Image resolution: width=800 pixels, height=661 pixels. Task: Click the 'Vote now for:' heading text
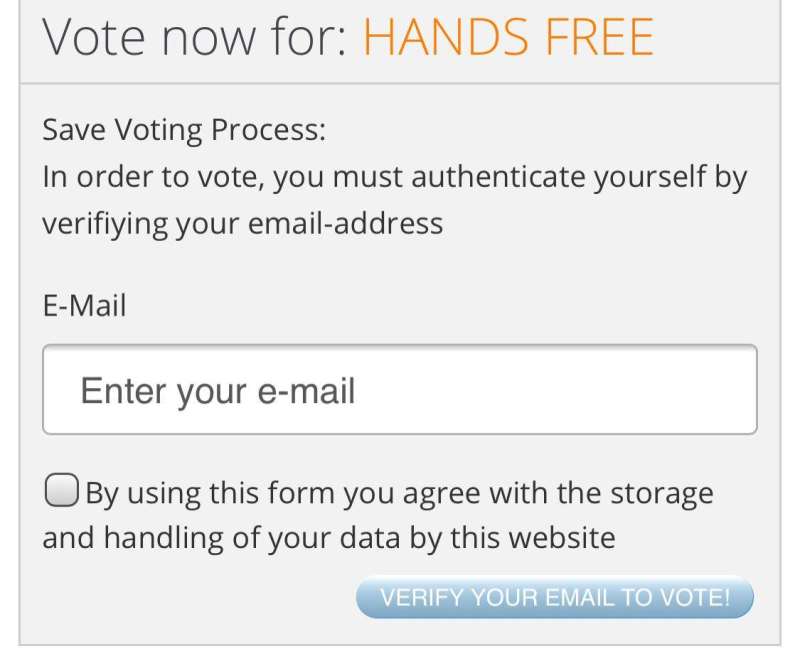point(194,38)
